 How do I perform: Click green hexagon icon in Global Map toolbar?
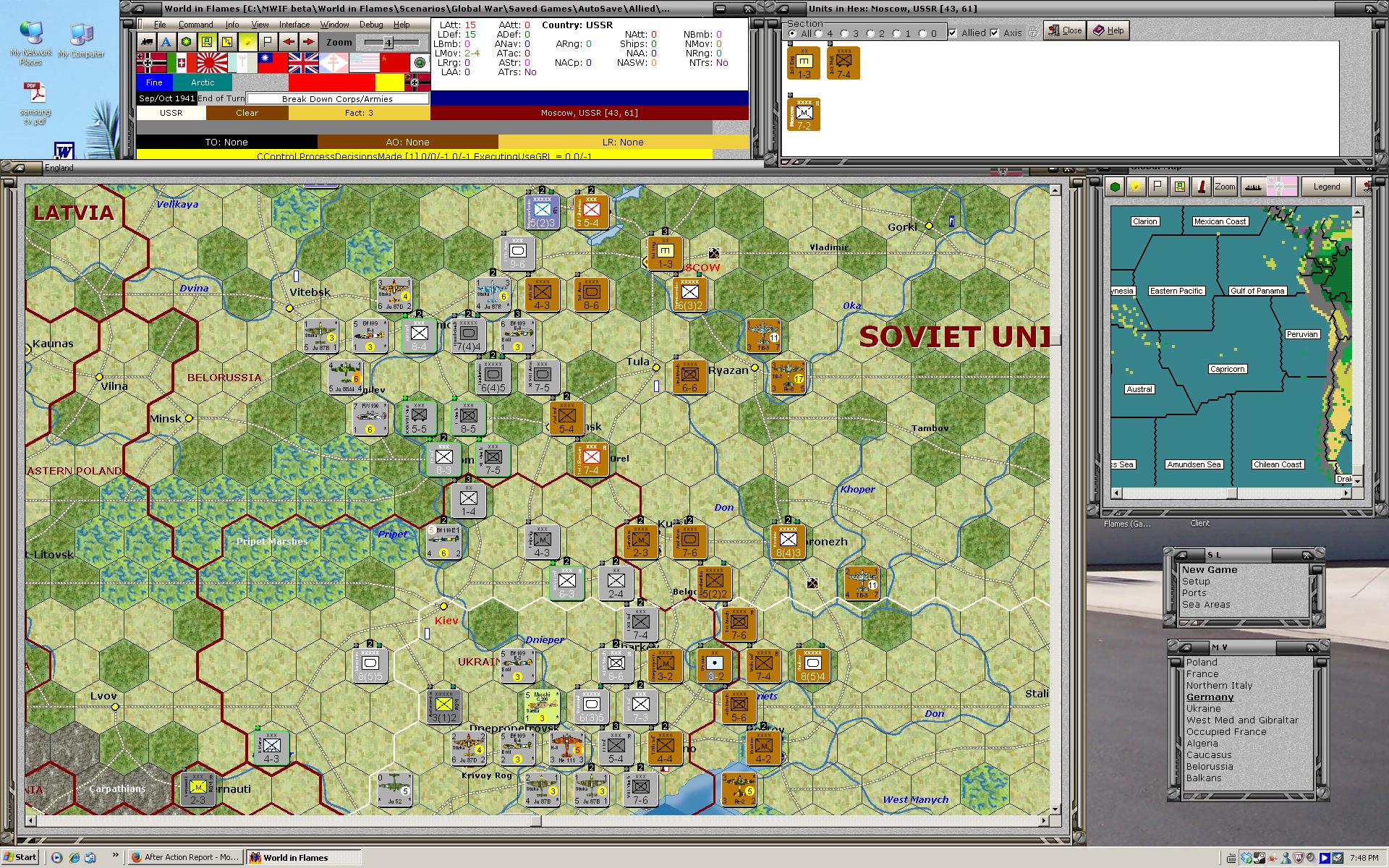[1116, 187]
